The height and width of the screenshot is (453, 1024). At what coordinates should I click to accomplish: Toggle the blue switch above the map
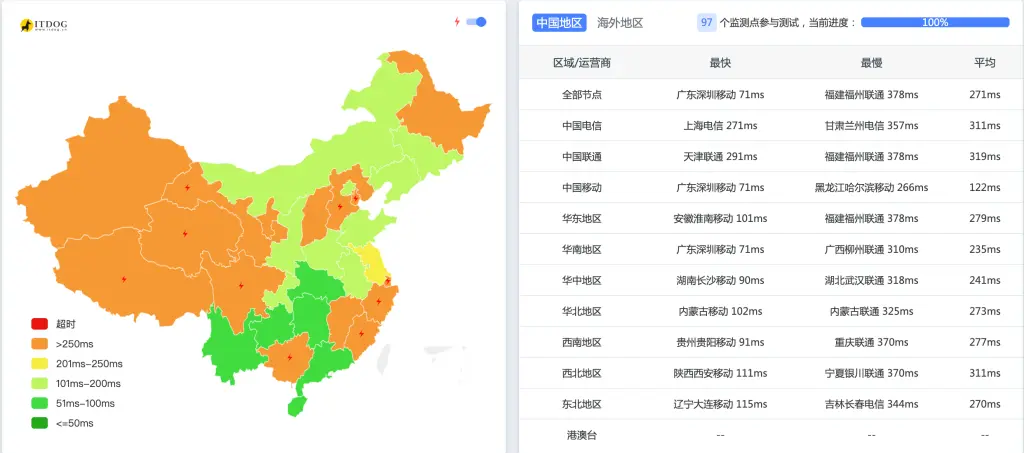[x=477, y=21]
